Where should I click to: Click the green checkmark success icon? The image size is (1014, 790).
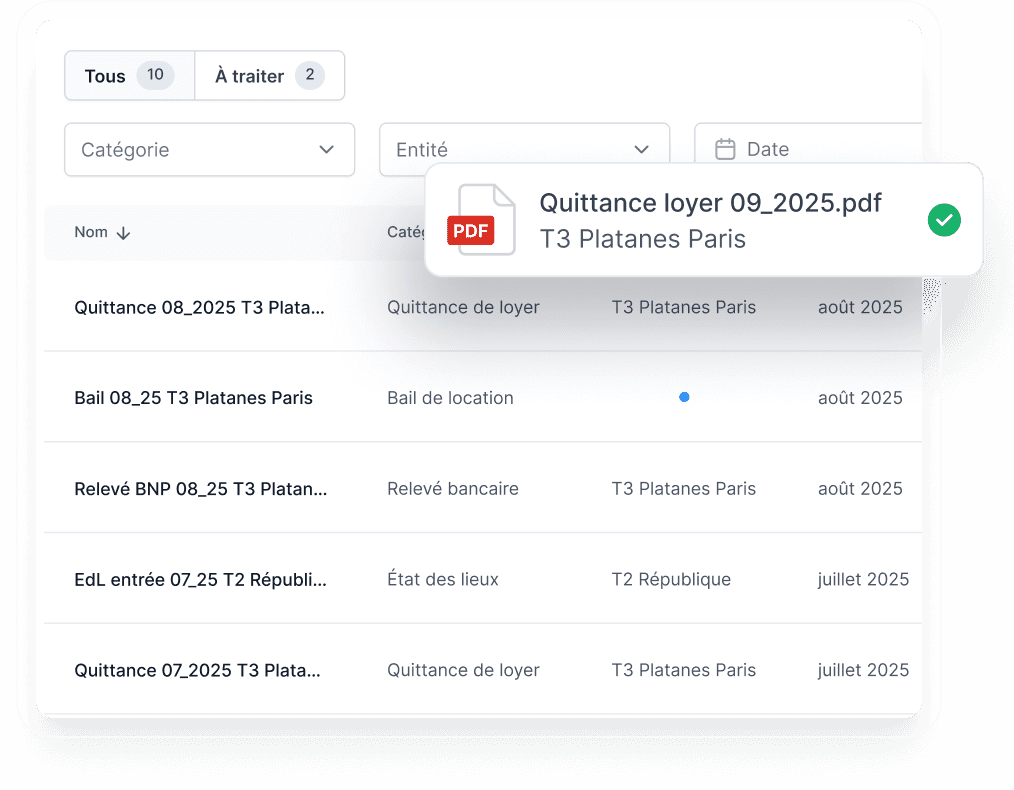tap(944, 220)
